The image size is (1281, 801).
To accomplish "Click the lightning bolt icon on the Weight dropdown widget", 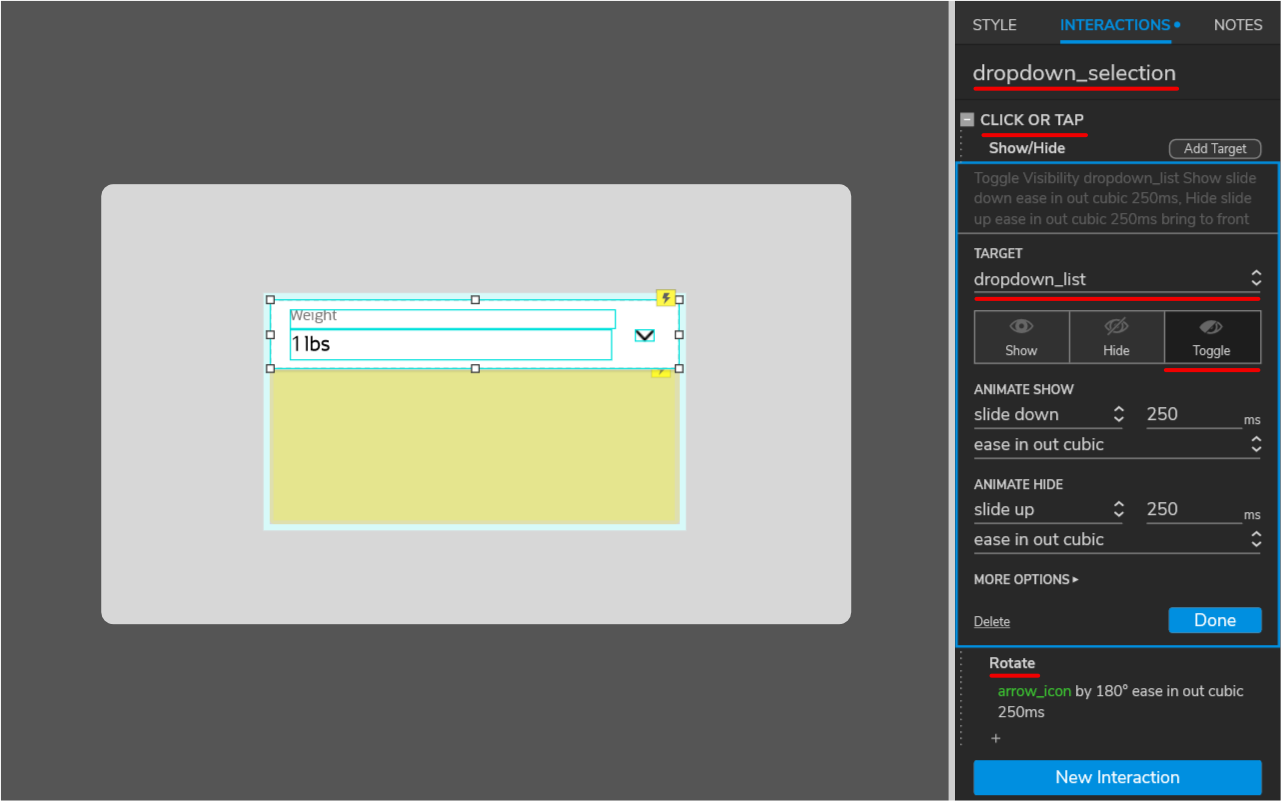I will coord(664,296).
